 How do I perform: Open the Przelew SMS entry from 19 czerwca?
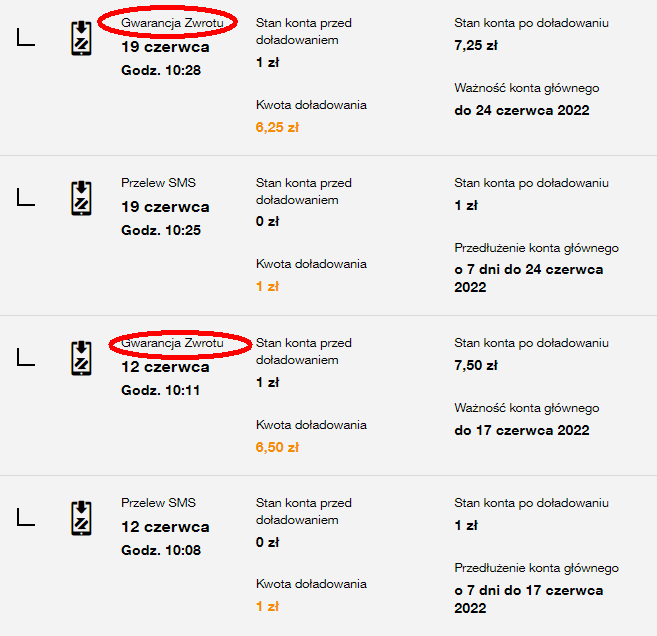[158, 183]
